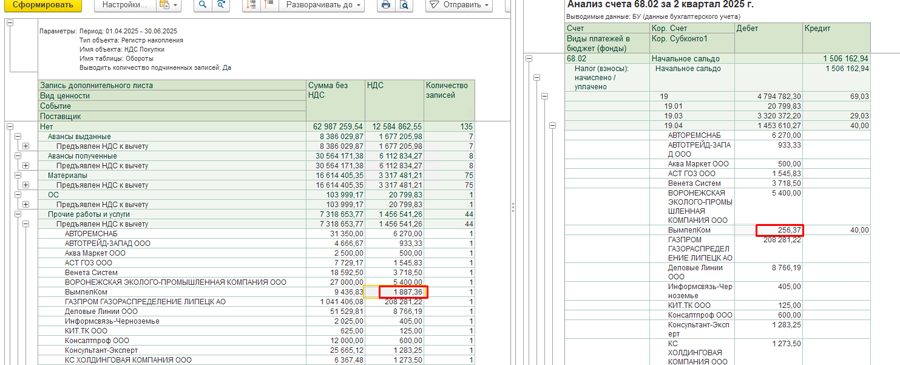Select the АВТОРЕМСНАБ row in left report
This screenshot has width=900, height=365.
[91, 234]
